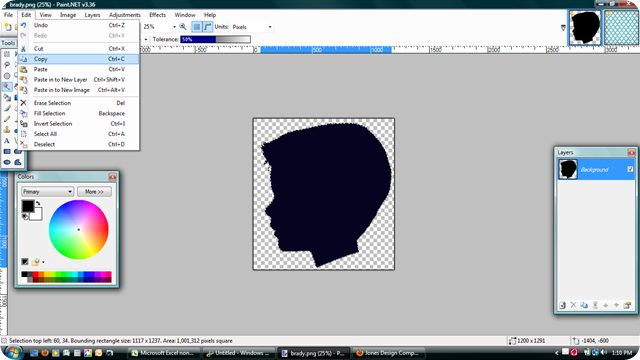Click the primary black color swatch
The height and width of the screenshot is (360, 640).
tap(28, 206)
